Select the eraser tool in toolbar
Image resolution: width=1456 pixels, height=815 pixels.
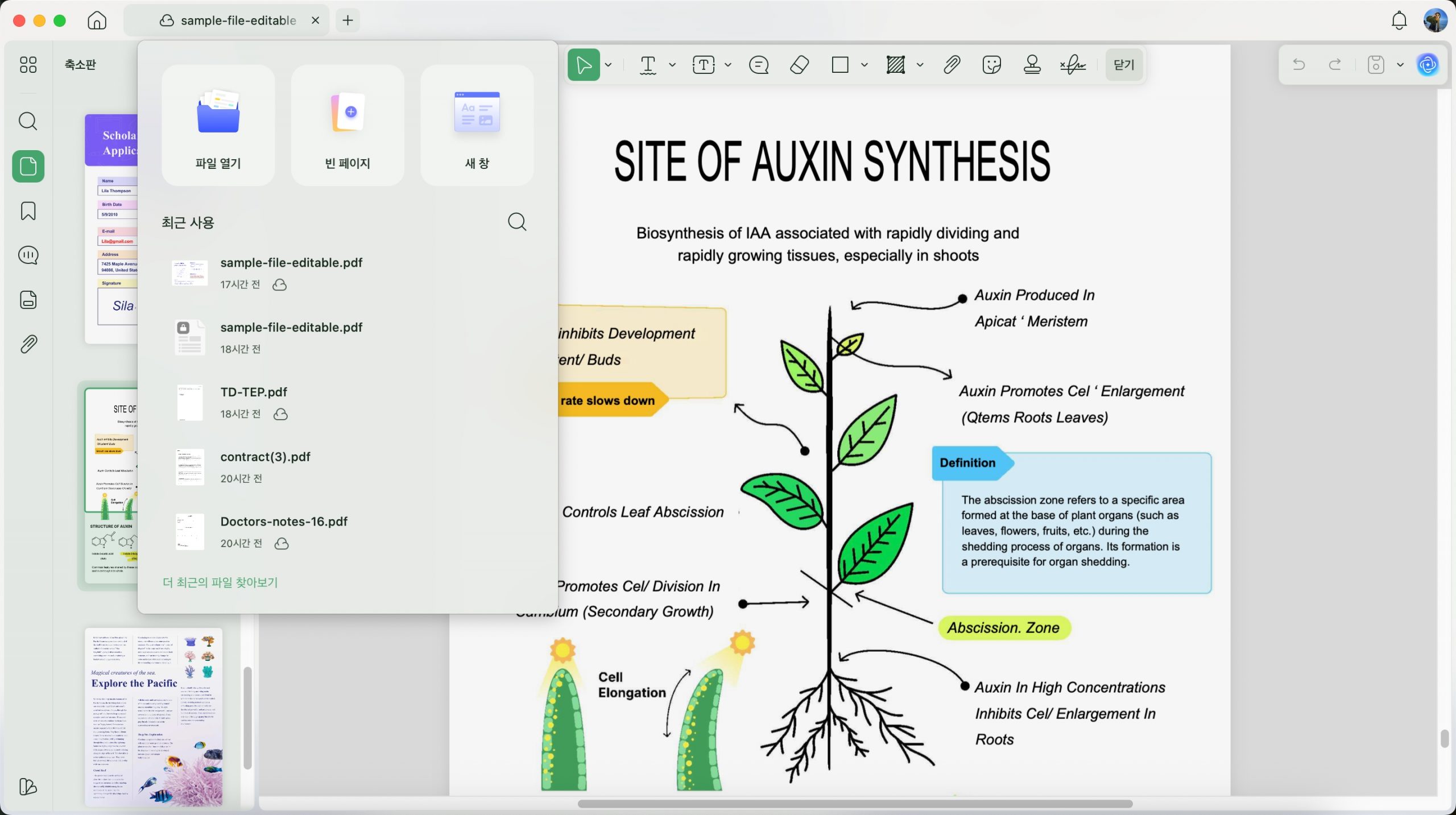[x=799, y=65]
